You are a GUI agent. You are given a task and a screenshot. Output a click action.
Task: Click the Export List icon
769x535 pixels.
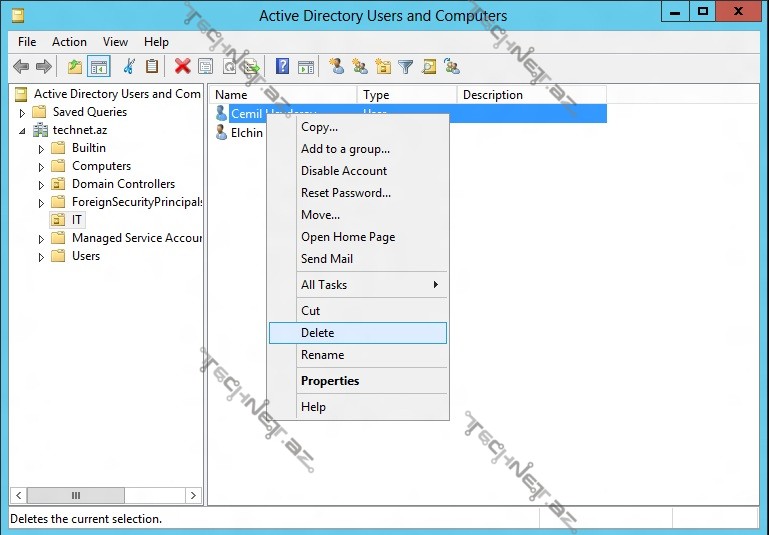tap(252, 66)
